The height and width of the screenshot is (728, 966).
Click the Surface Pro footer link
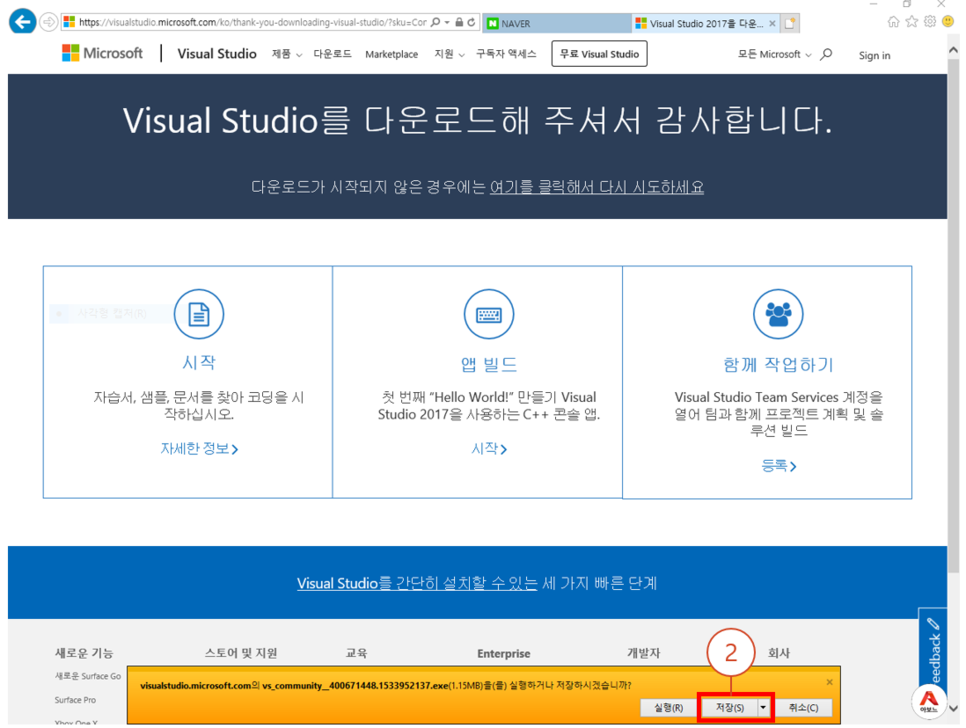pyautogui.click(x=75, y=700)
